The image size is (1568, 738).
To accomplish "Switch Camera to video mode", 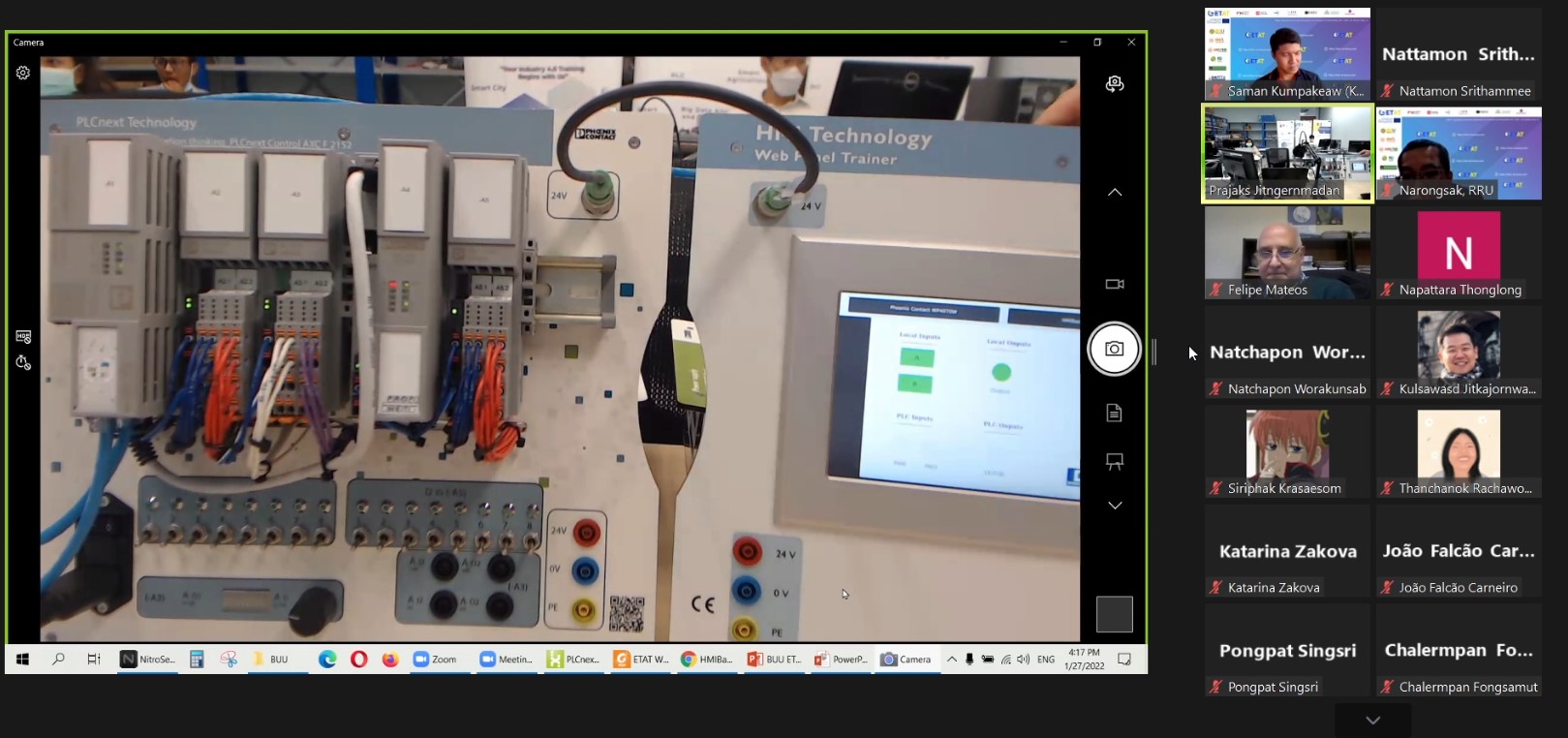I will pos(1115,284).
